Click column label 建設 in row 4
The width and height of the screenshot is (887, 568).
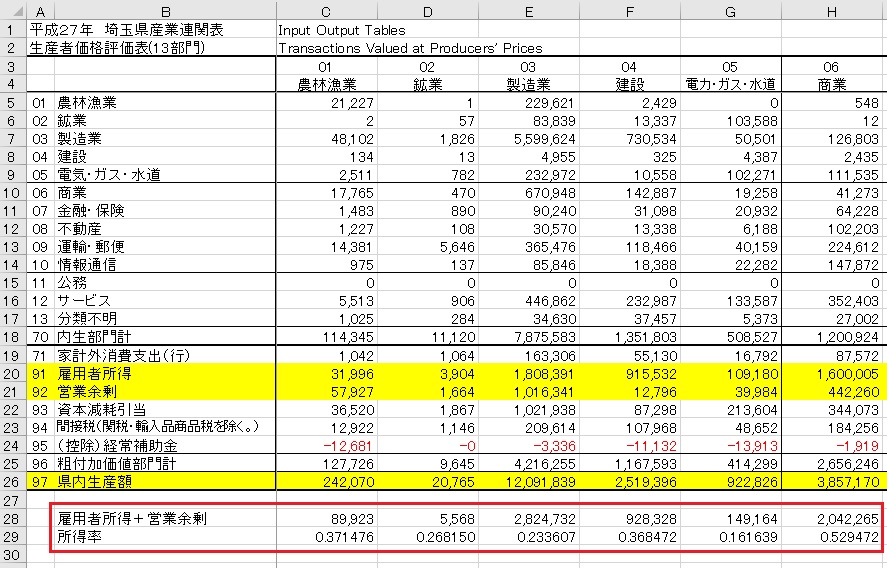(630, 84)
